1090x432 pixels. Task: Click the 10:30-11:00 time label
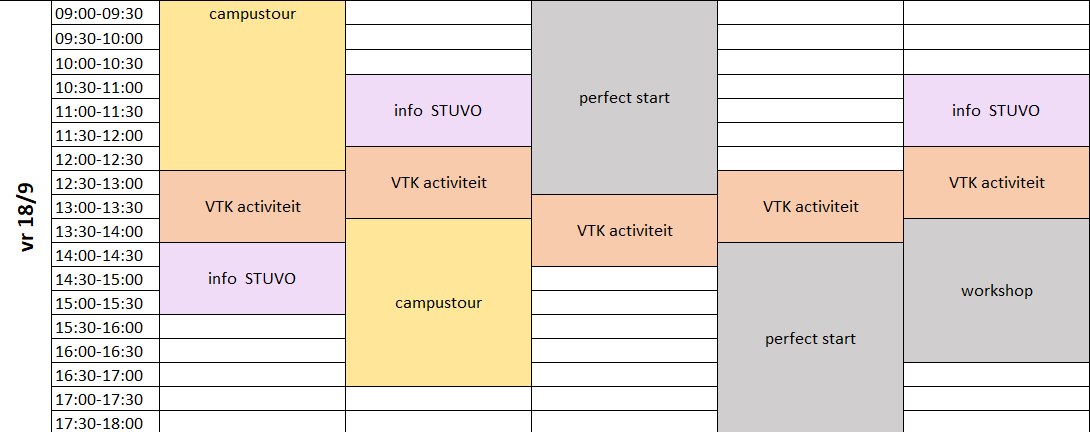pos(99,87)
